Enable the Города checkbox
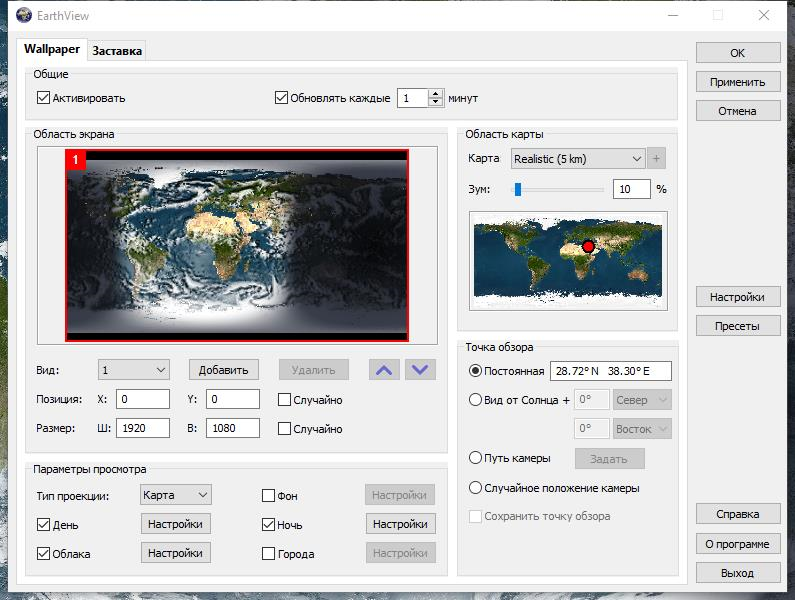This screenshot has width=795, height=600. (x=268, y=554)
